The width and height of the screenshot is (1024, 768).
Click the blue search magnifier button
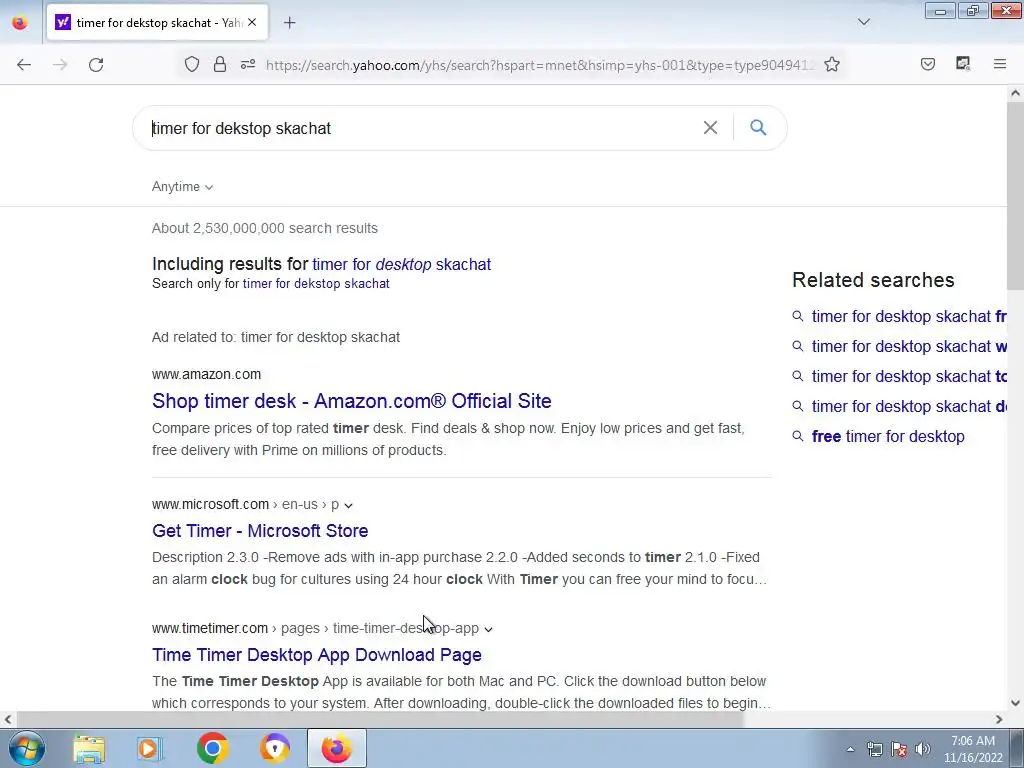[x=758, y=127]
